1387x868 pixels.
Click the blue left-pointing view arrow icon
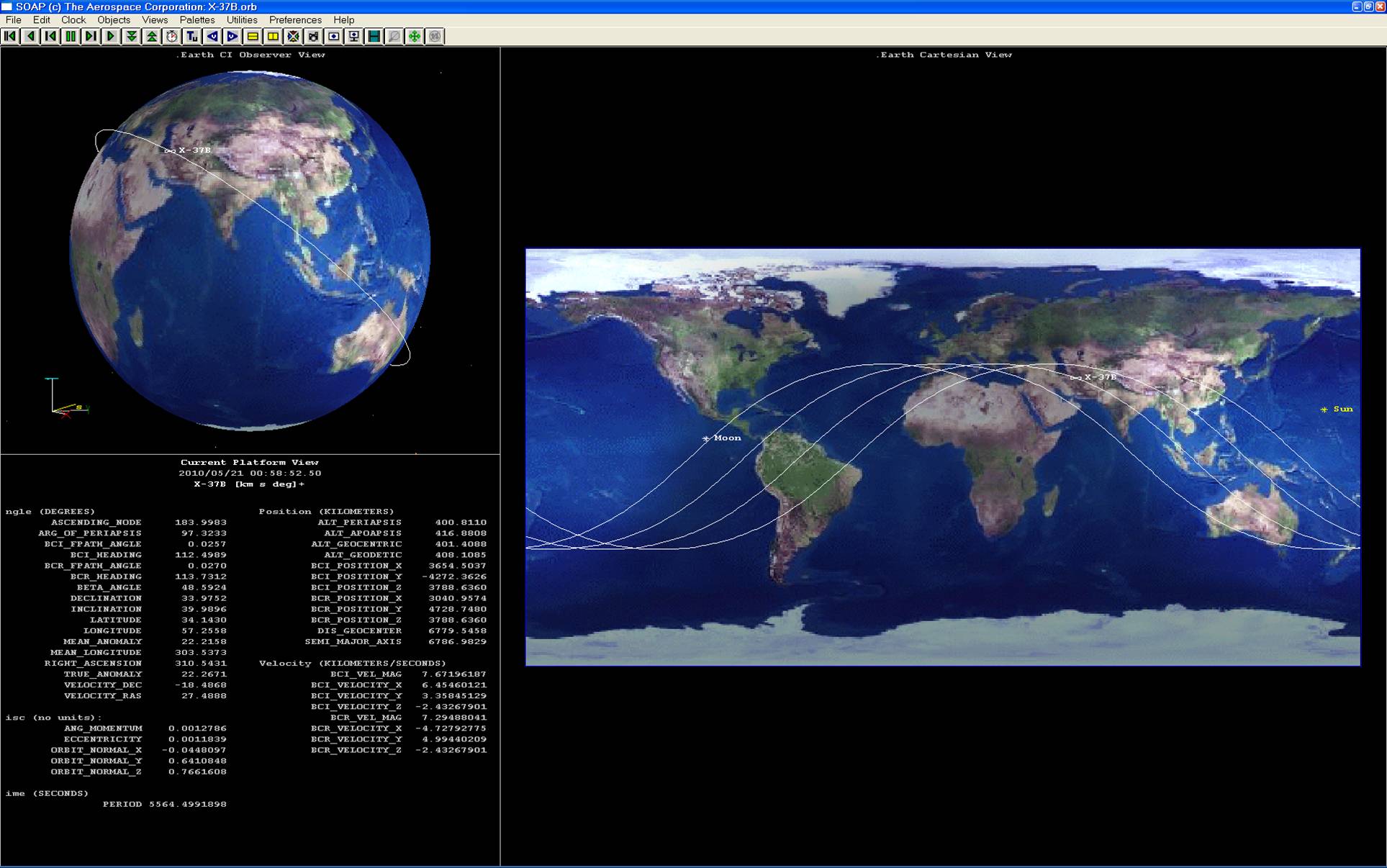212,36
